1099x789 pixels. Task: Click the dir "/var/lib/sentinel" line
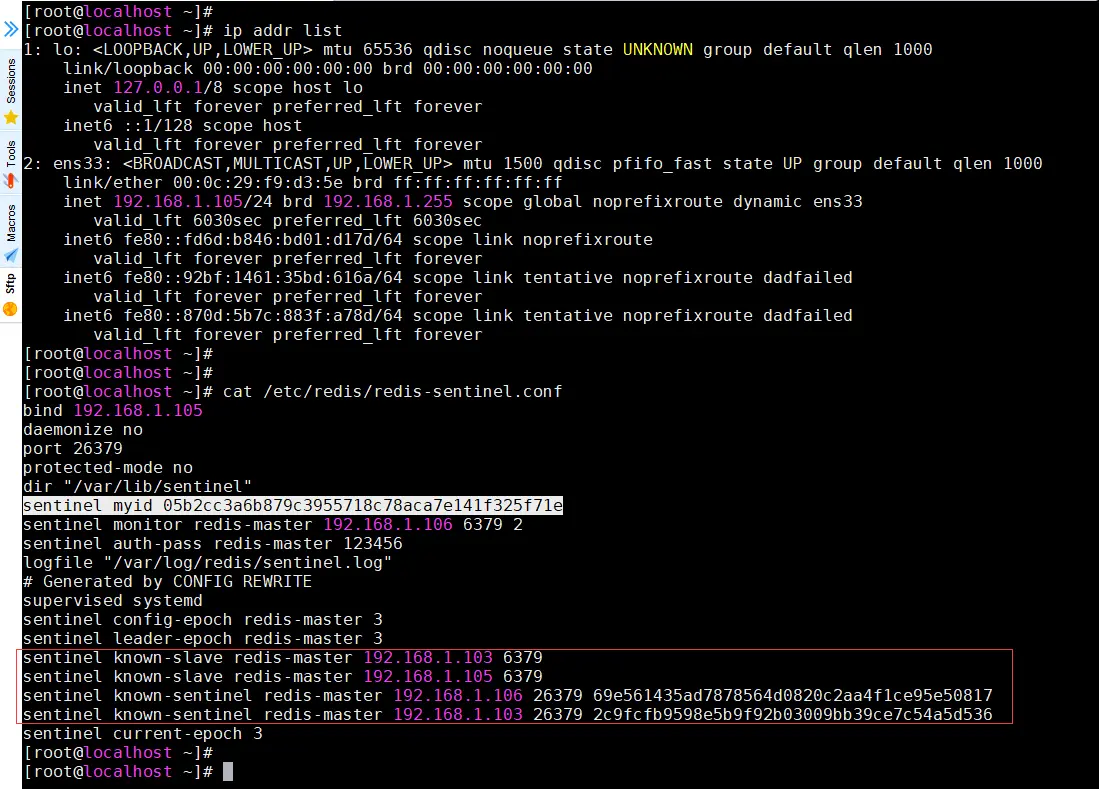[137, 486]
